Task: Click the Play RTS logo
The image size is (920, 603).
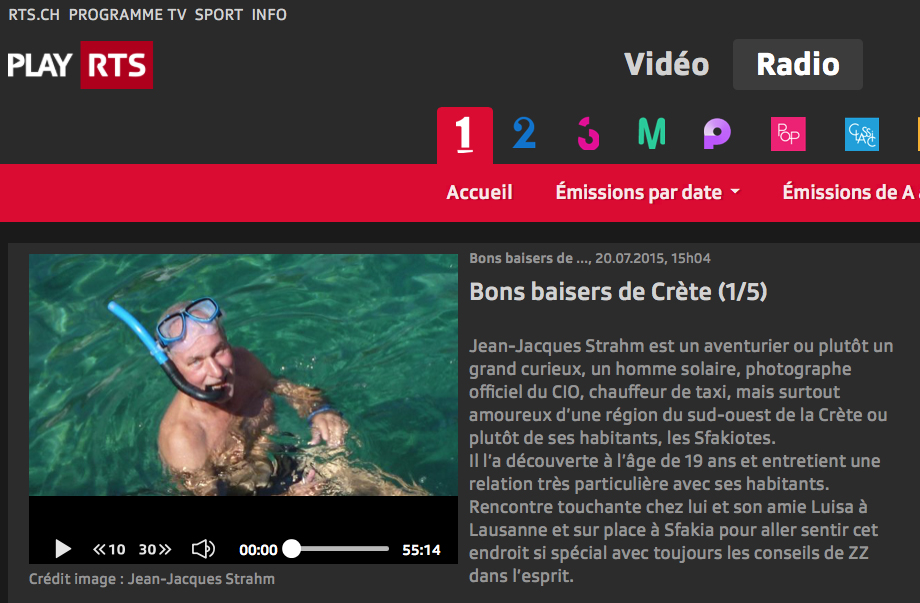Action: 80,65
